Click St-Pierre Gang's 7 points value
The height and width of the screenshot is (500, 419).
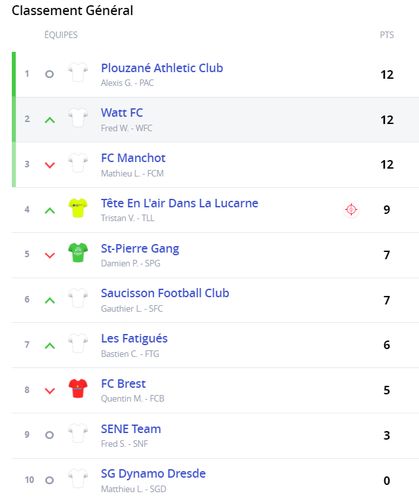point(387,255)
